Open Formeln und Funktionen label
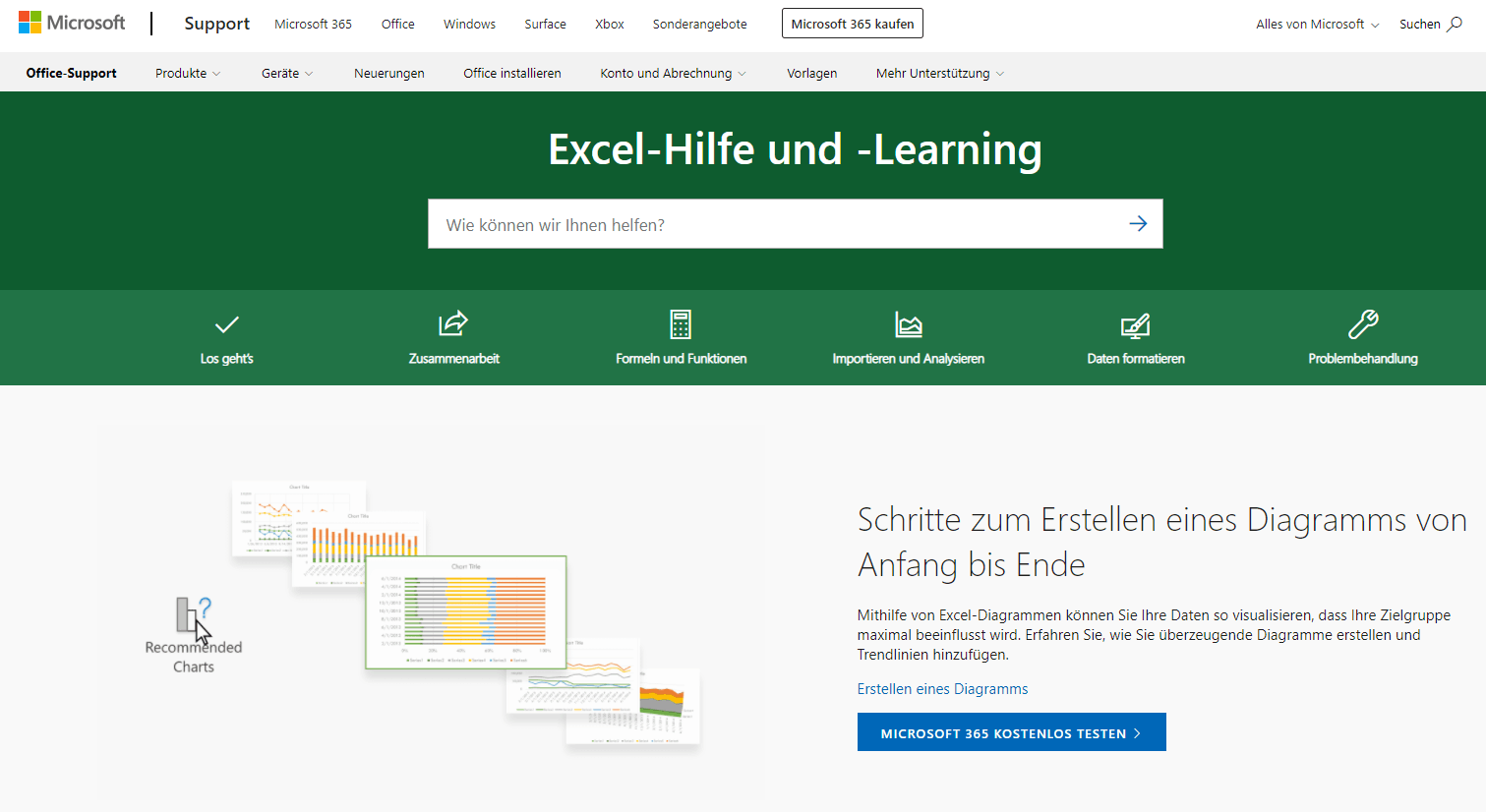 [x=682, y=359]
